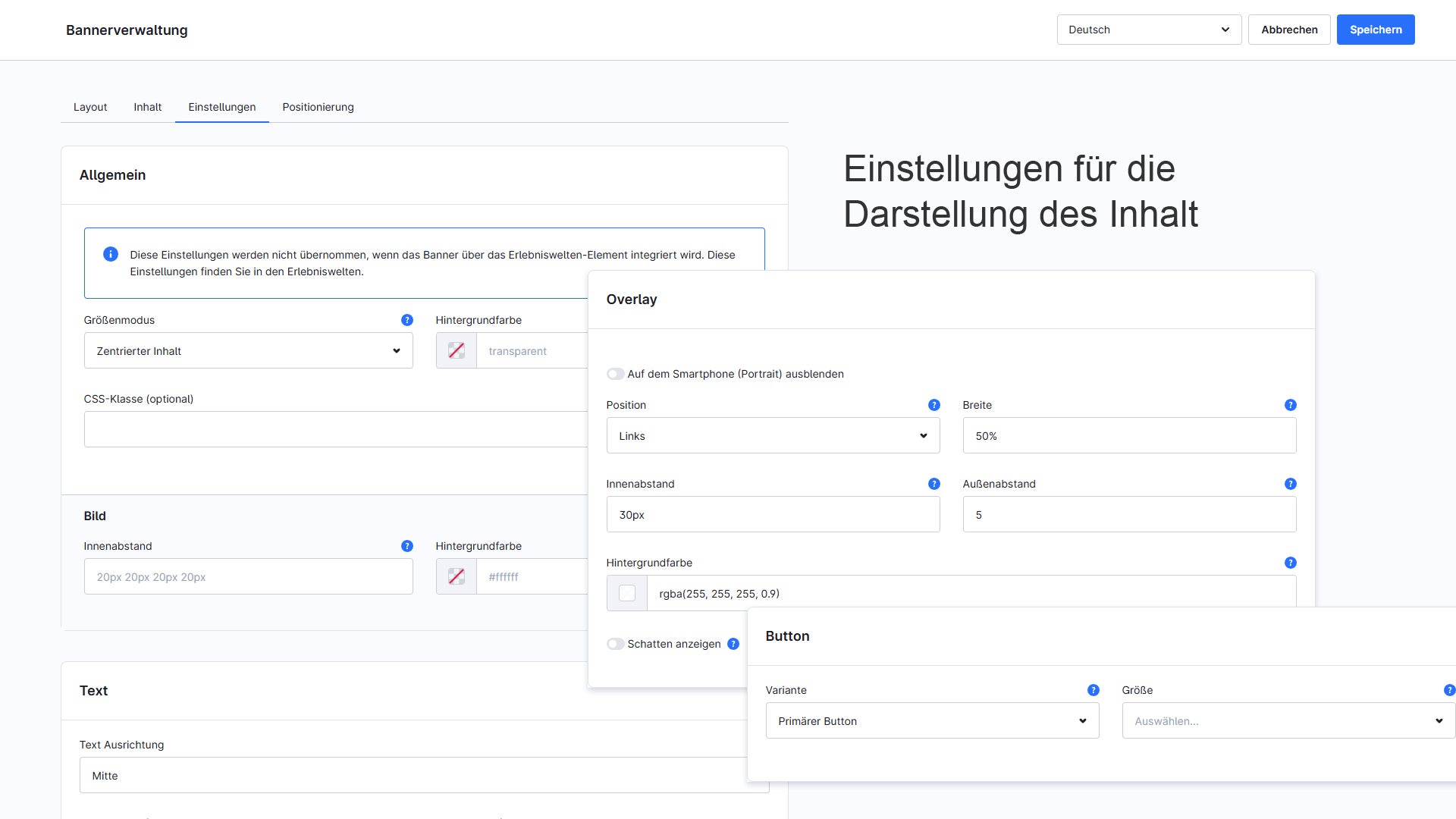The image size is (1456, 819).
Task: Click the Button section heading
Action: [787, 636]
